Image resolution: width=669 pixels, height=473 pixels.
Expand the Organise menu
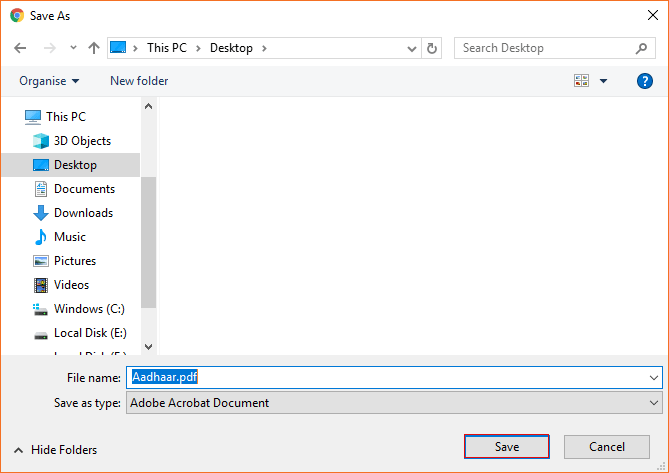pyautogui.click(x=49, y=81)
